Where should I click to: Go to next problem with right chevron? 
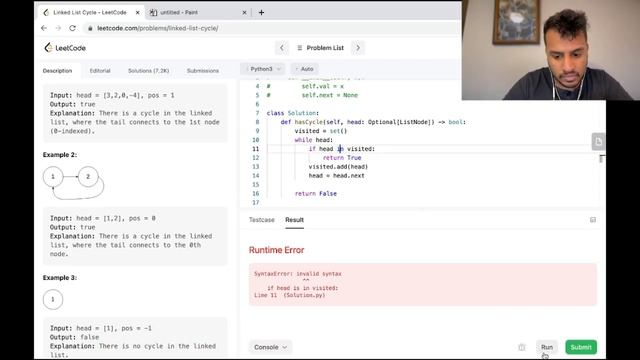(358, 48)
